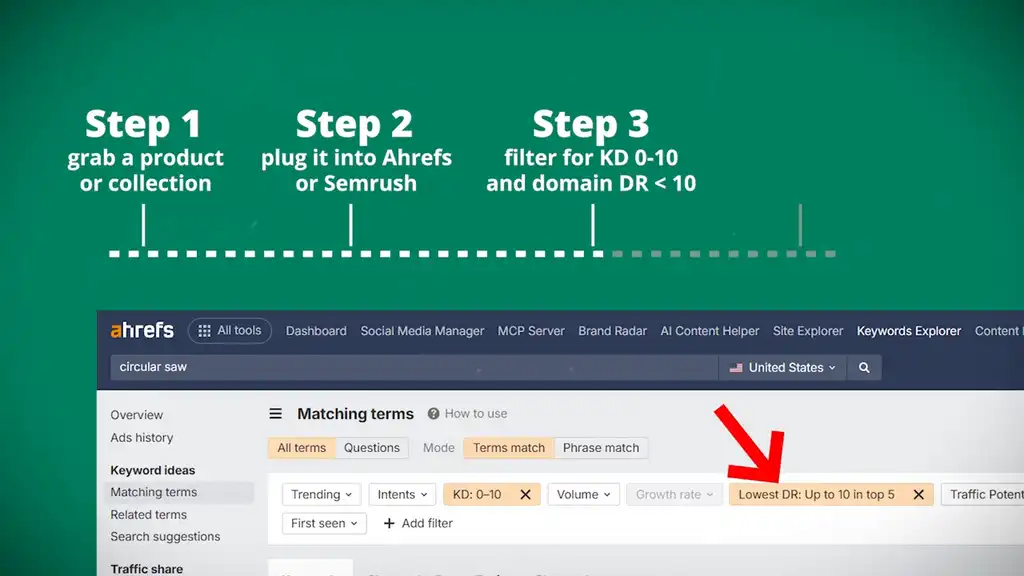Open Social Media Manager
This screenshot has width=1024, height=576.
tap(422, 331)
